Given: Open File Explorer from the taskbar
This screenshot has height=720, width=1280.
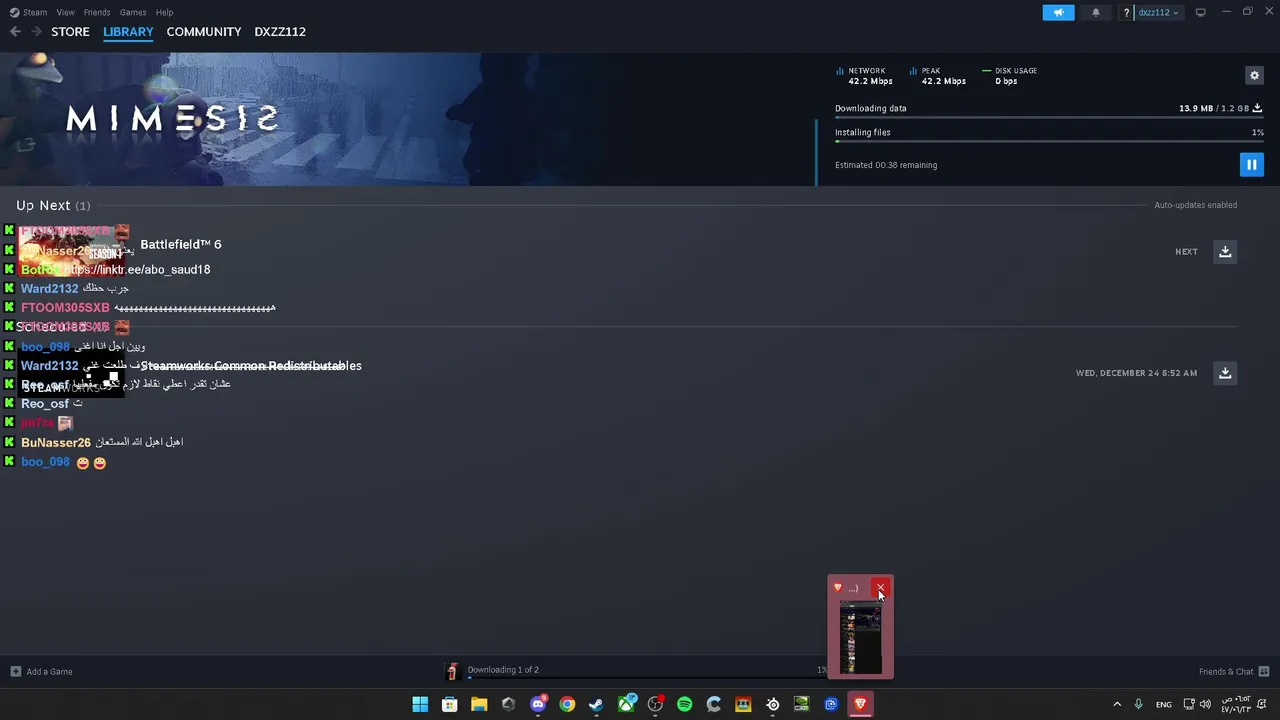Looking at the screenshot, I should [479, 704].
